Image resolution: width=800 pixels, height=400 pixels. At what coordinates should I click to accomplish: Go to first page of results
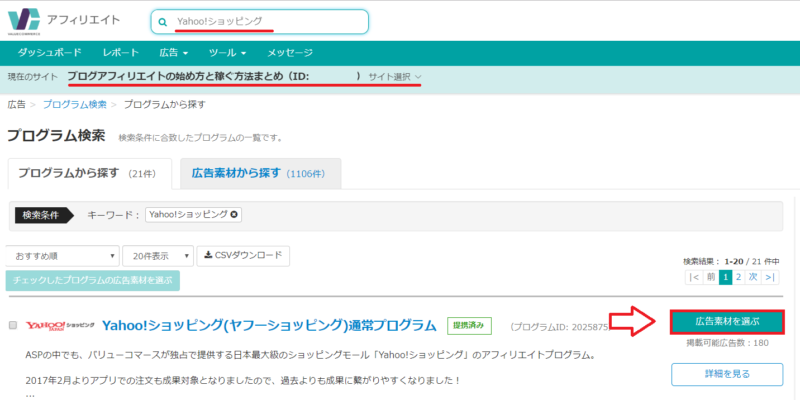tap(694, 277)
